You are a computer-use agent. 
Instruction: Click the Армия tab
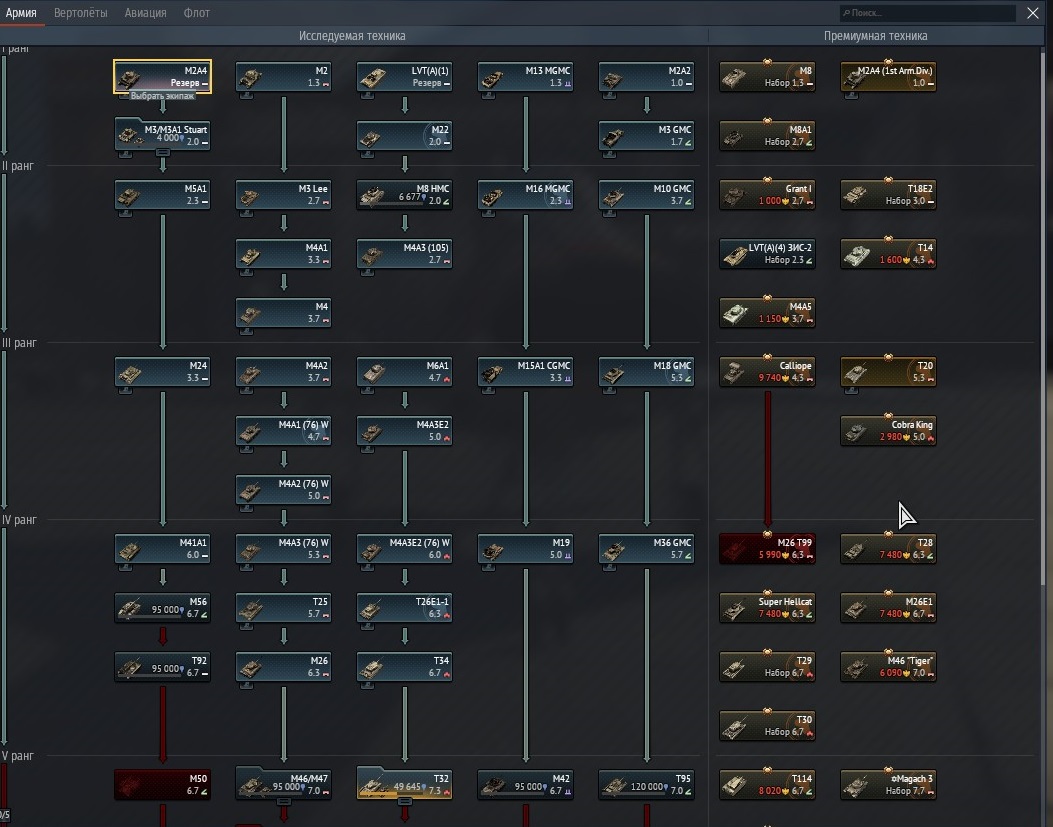[x=21, y=13]
